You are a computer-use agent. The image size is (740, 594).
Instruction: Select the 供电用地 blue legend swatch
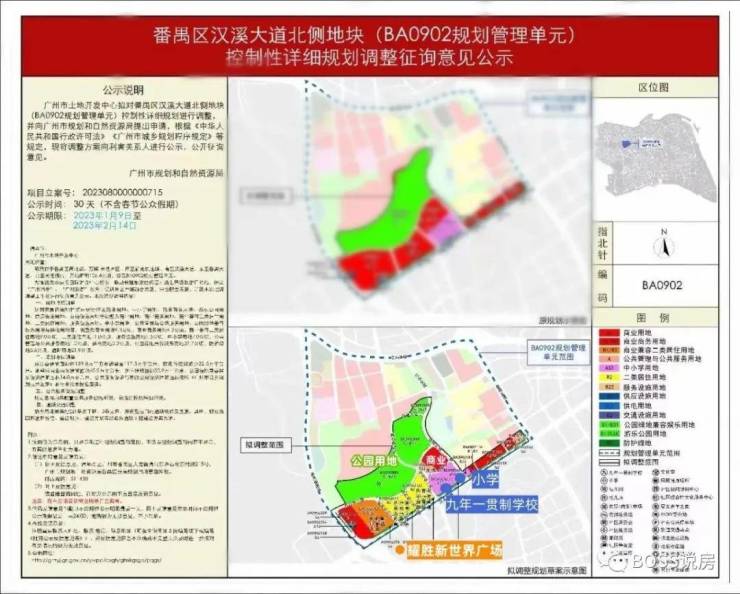[609, 406]
